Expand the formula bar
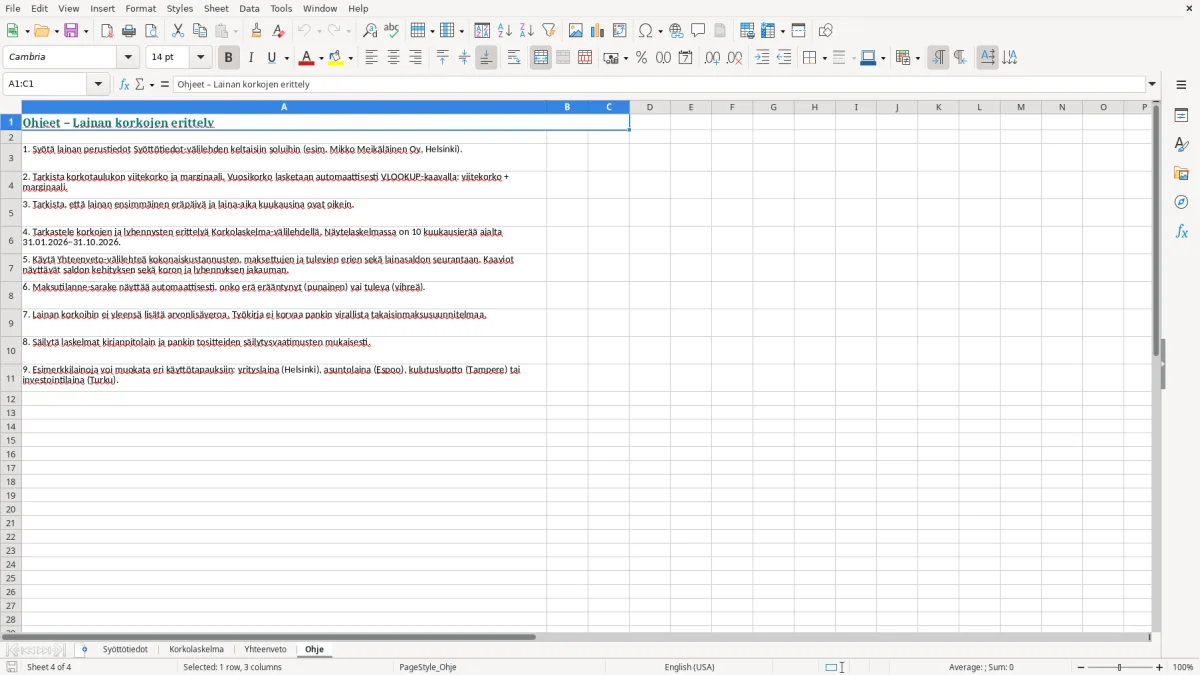The height and width of the screenshot is (675, 1200). [x=1152, y=84]
